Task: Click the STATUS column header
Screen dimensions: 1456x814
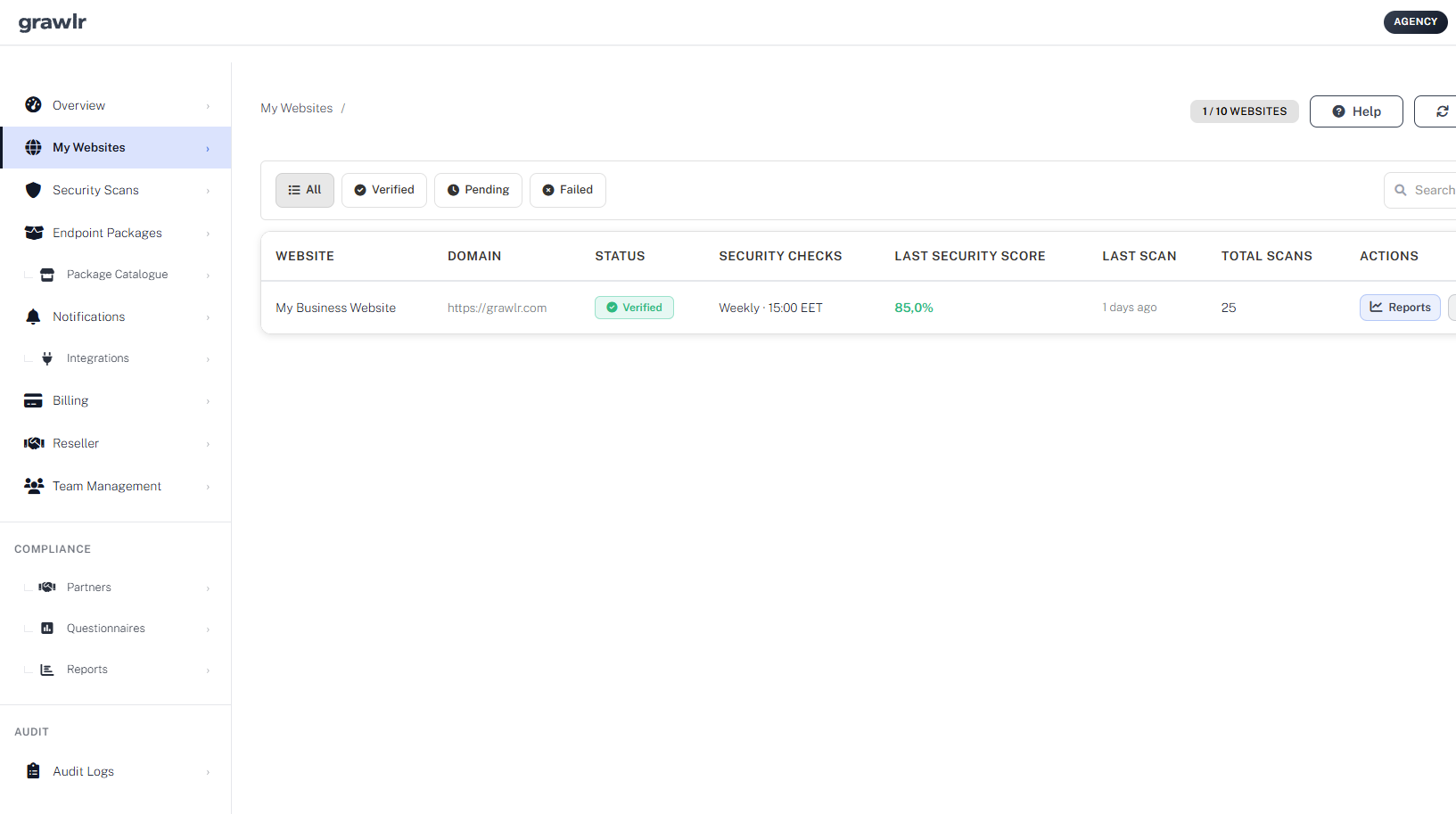Action: point(620,256)
